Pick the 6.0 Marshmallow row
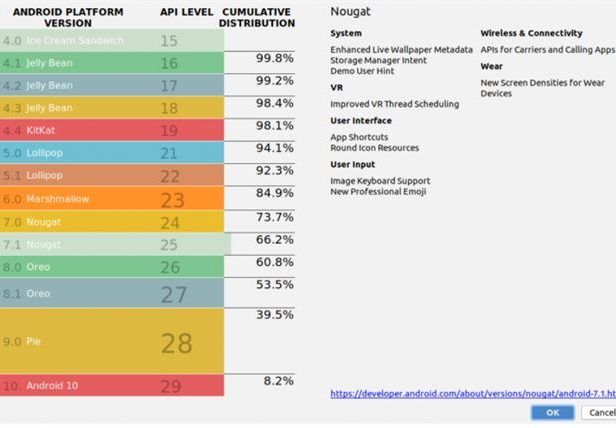Screen dimensions: 616x428 pos(112,198)
